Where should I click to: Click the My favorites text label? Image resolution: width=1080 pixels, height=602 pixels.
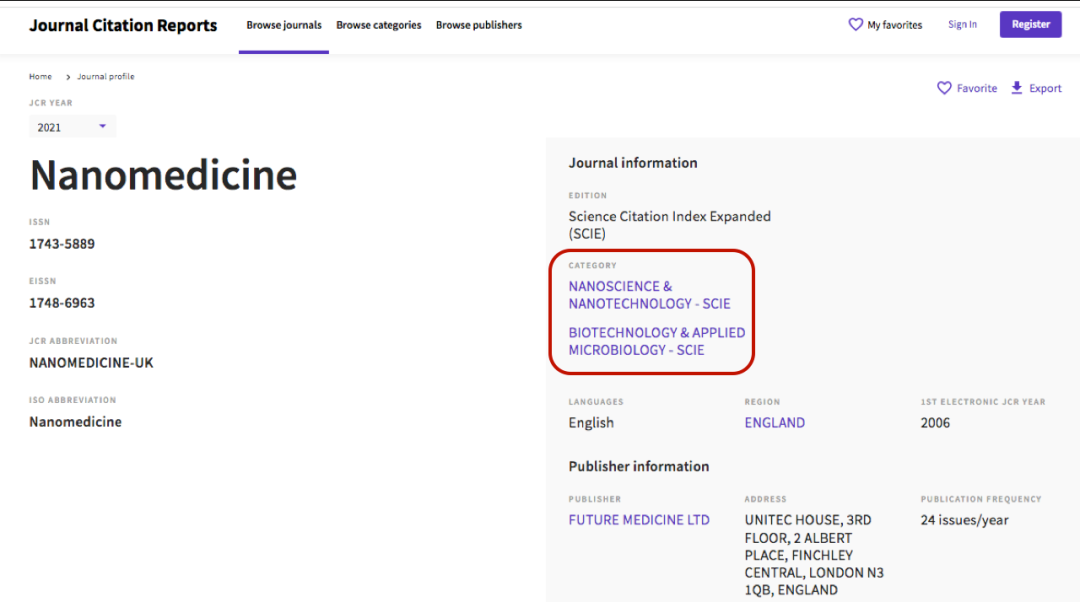(x=894, y=25)
